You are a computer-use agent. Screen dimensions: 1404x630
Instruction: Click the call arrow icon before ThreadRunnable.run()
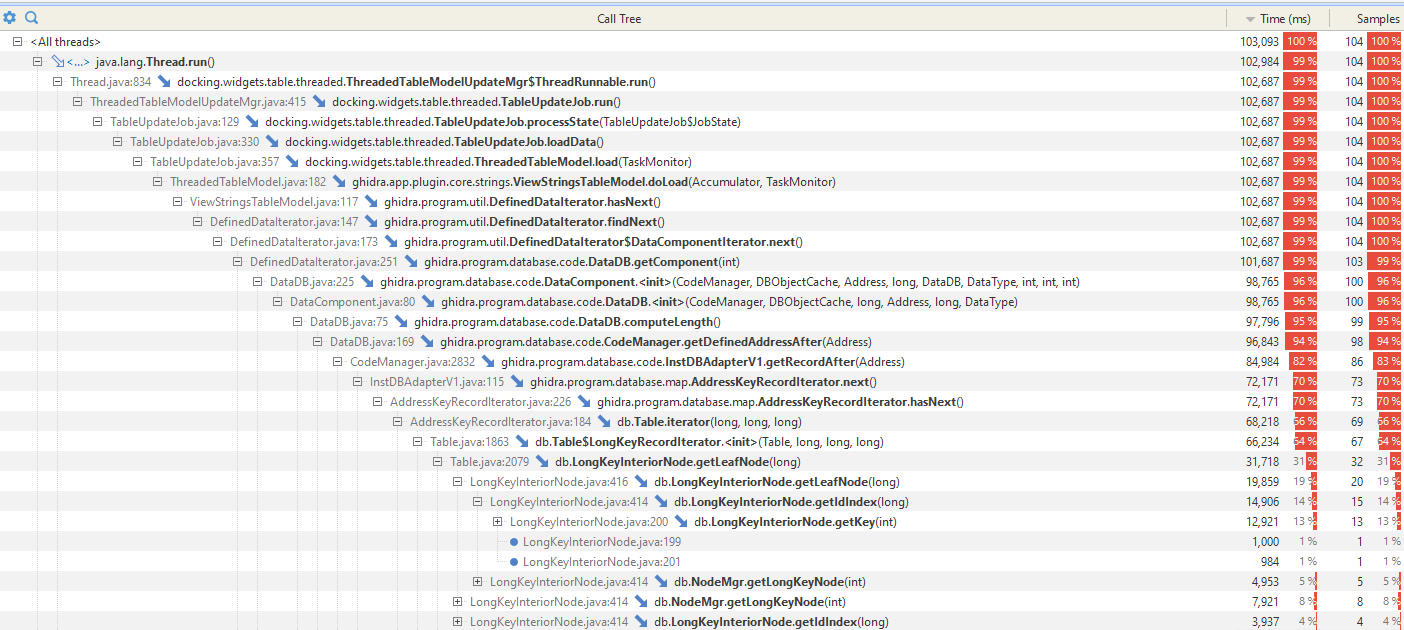pyautogui.click(x=165, y=82)
